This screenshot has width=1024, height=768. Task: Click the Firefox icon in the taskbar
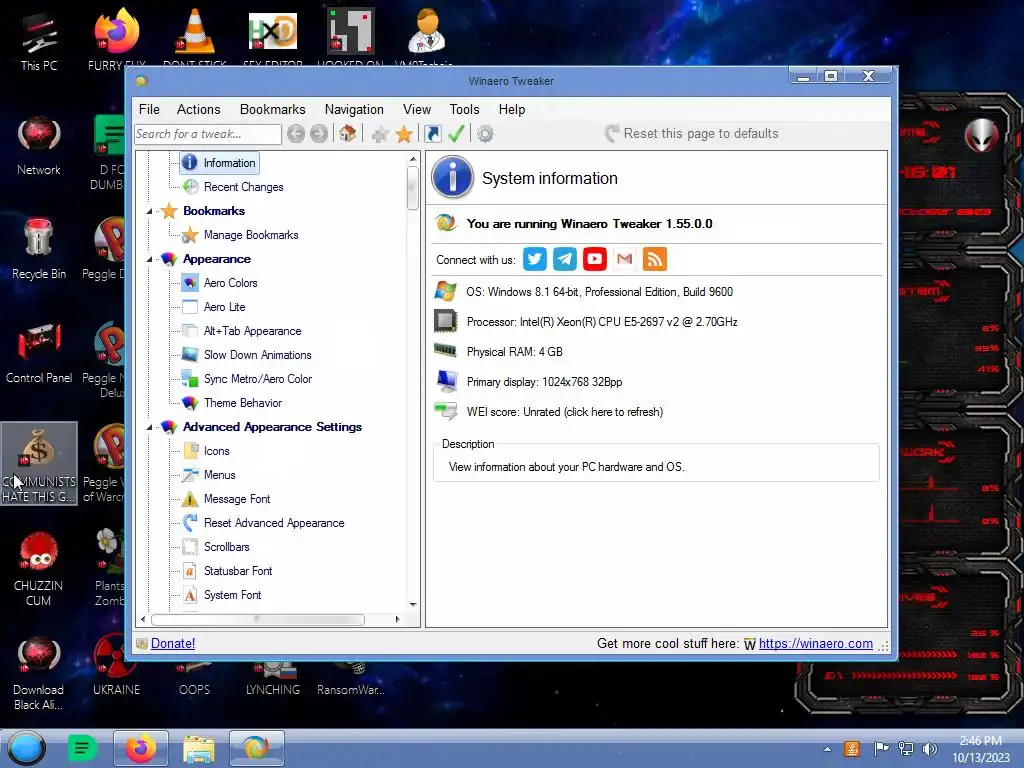141,748
